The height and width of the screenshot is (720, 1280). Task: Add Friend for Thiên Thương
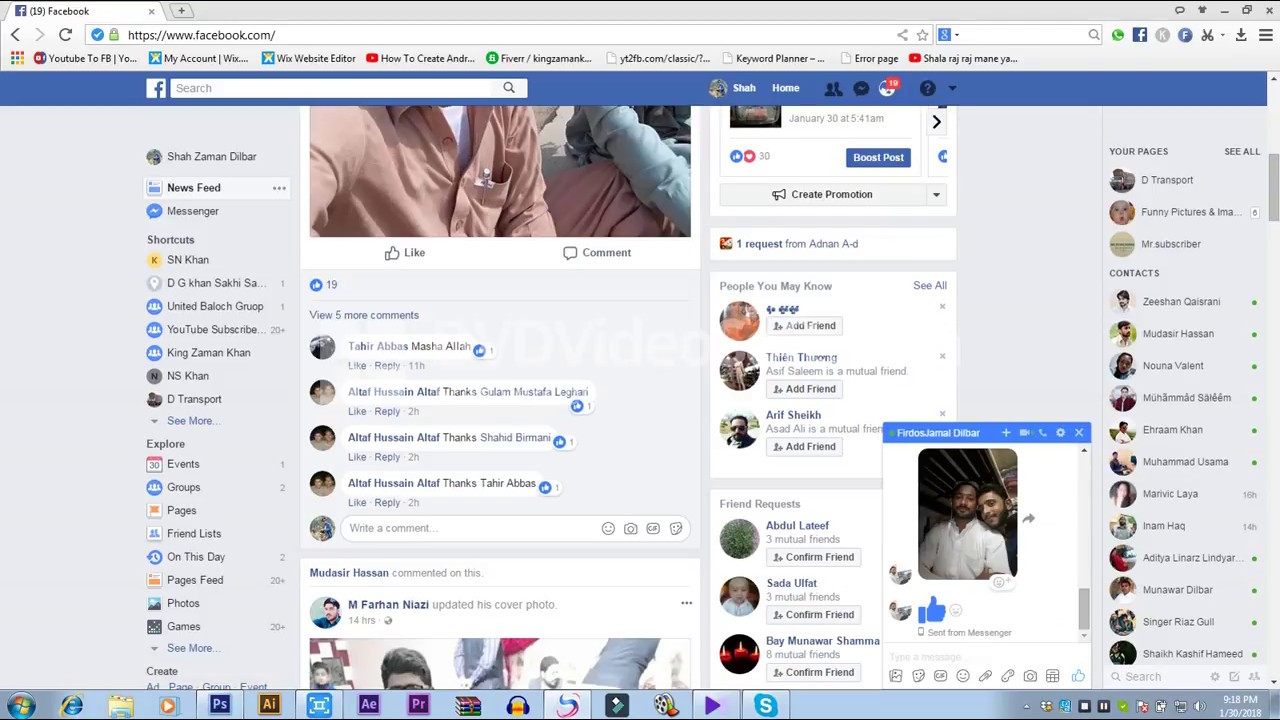[804, 389]
